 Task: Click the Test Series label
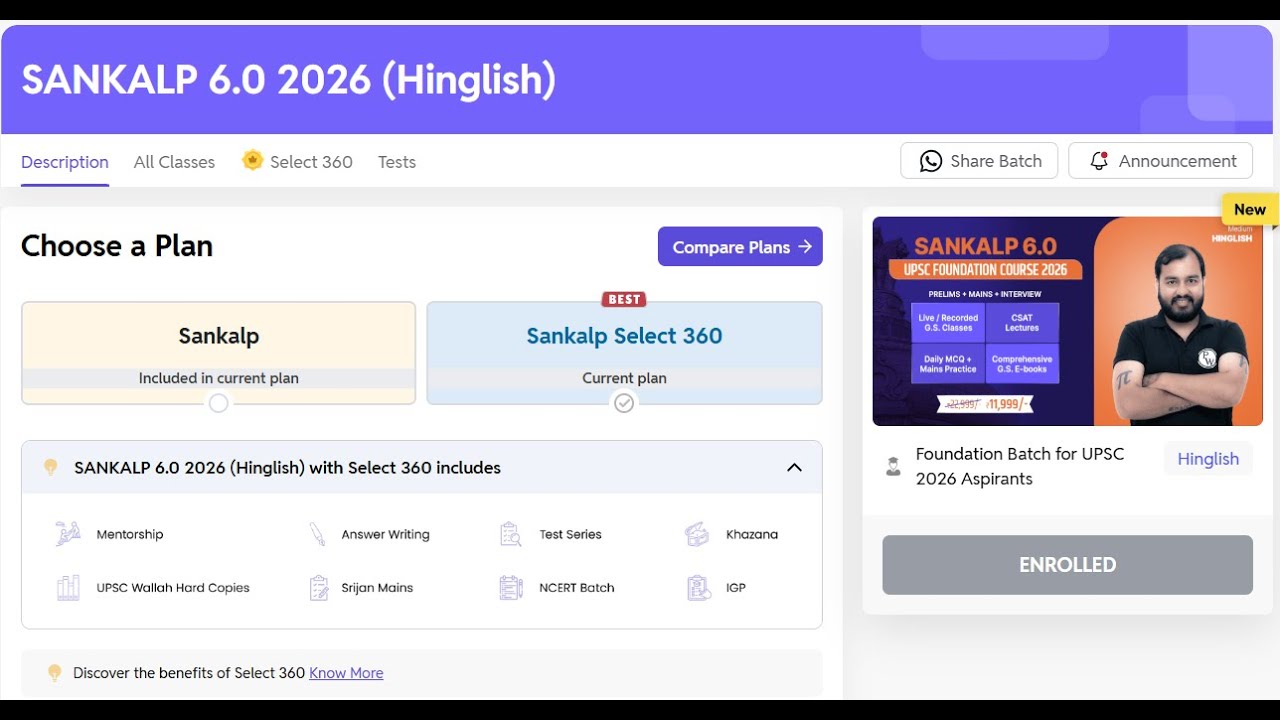click(x=571, y=534)
